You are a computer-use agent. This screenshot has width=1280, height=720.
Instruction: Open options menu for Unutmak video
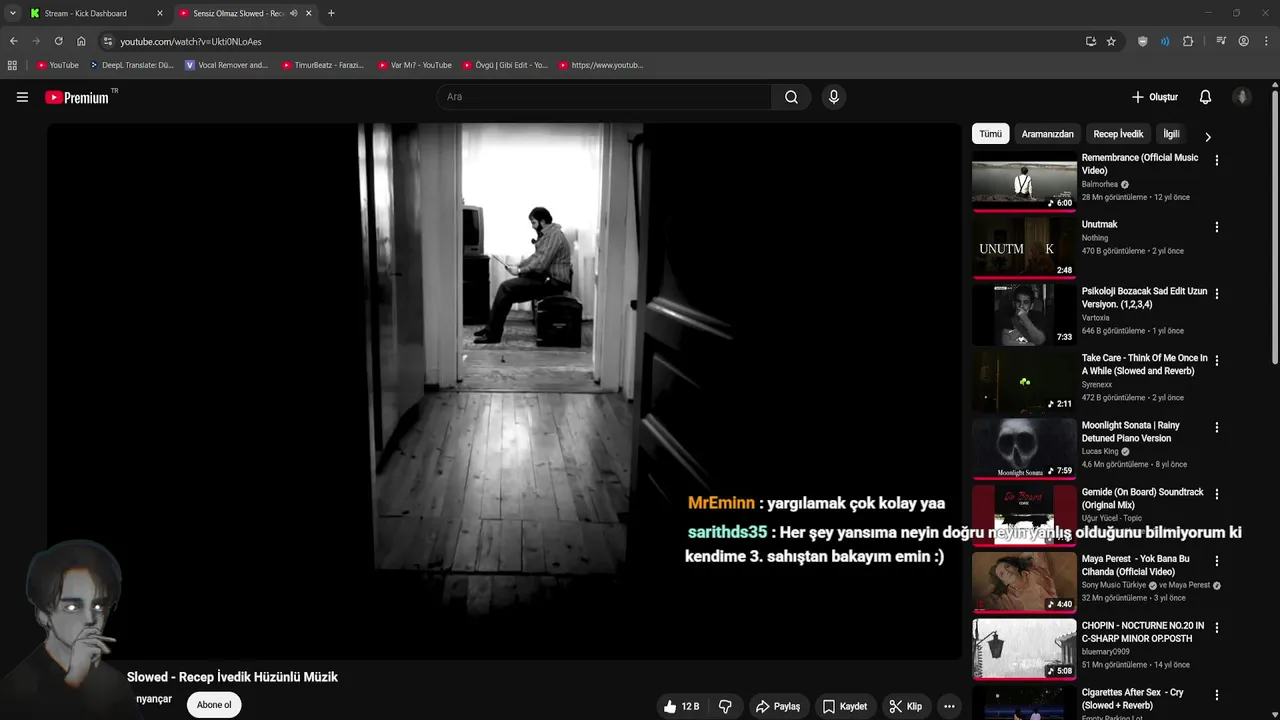tap(1216, 227)
